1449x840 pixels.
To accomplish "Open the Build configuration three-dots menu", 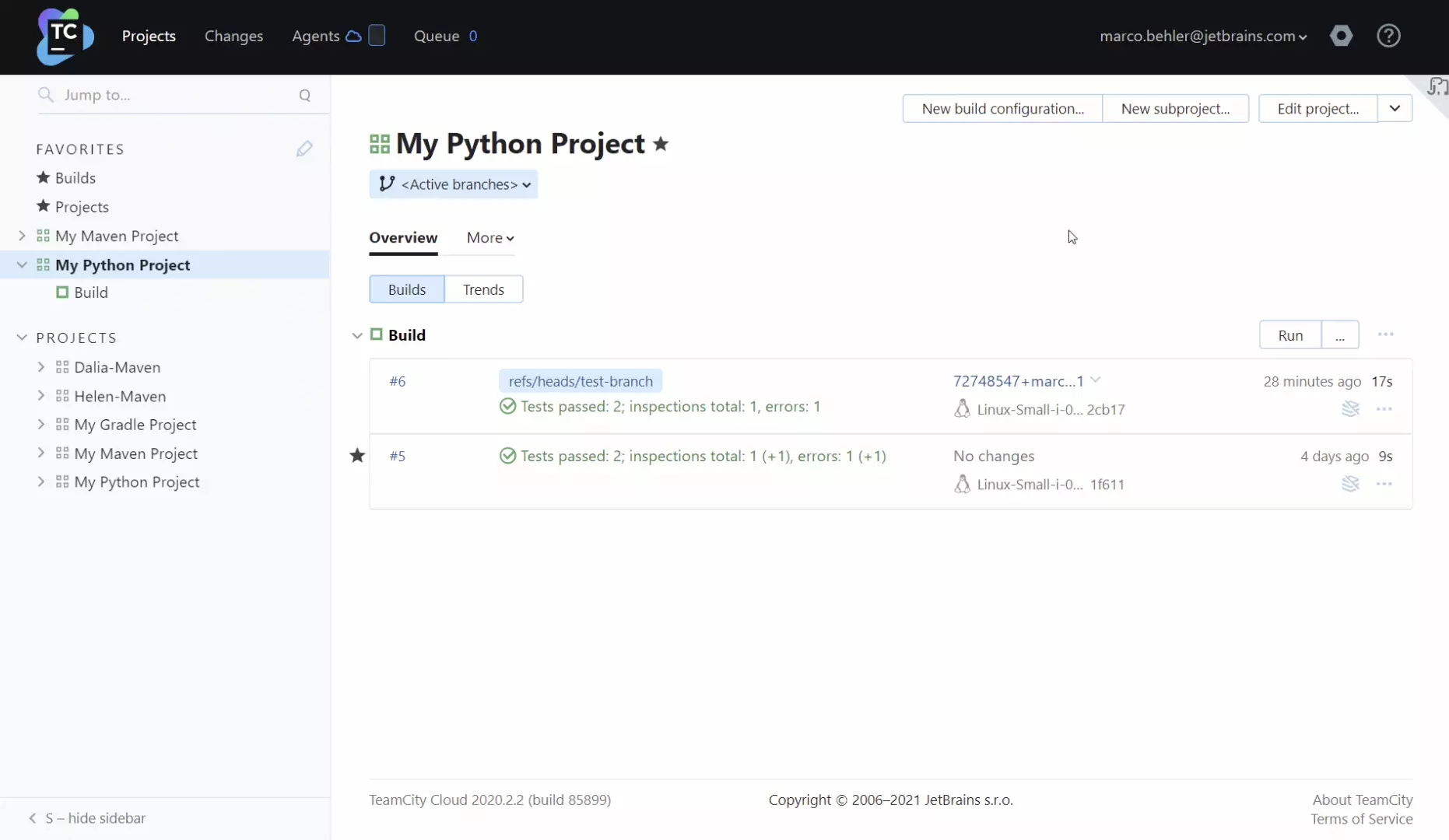I will [1385, 334].
